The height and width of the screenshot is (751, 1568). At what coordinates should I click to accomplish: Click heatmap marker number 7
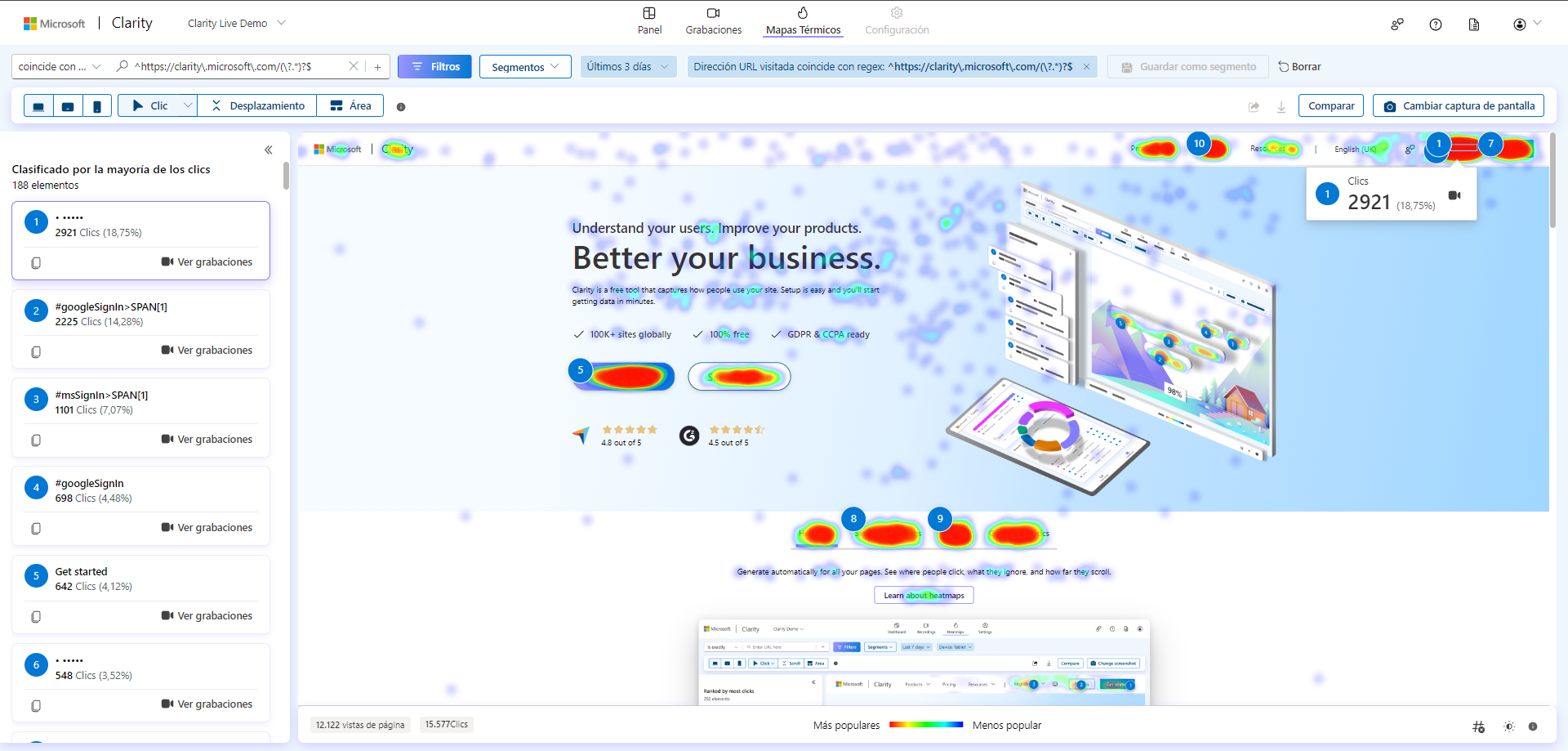pyautogui.click(x=1490, y=144)
